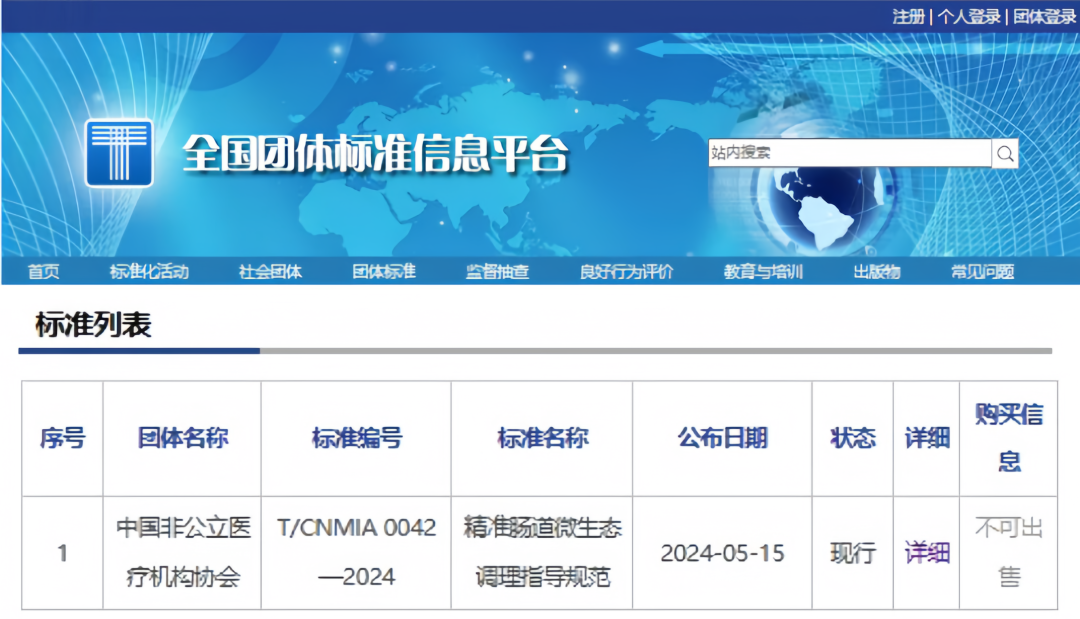The image size is (1080, 619).
Task: Focus the 站内搜索 search field
Action: point(850,153)
